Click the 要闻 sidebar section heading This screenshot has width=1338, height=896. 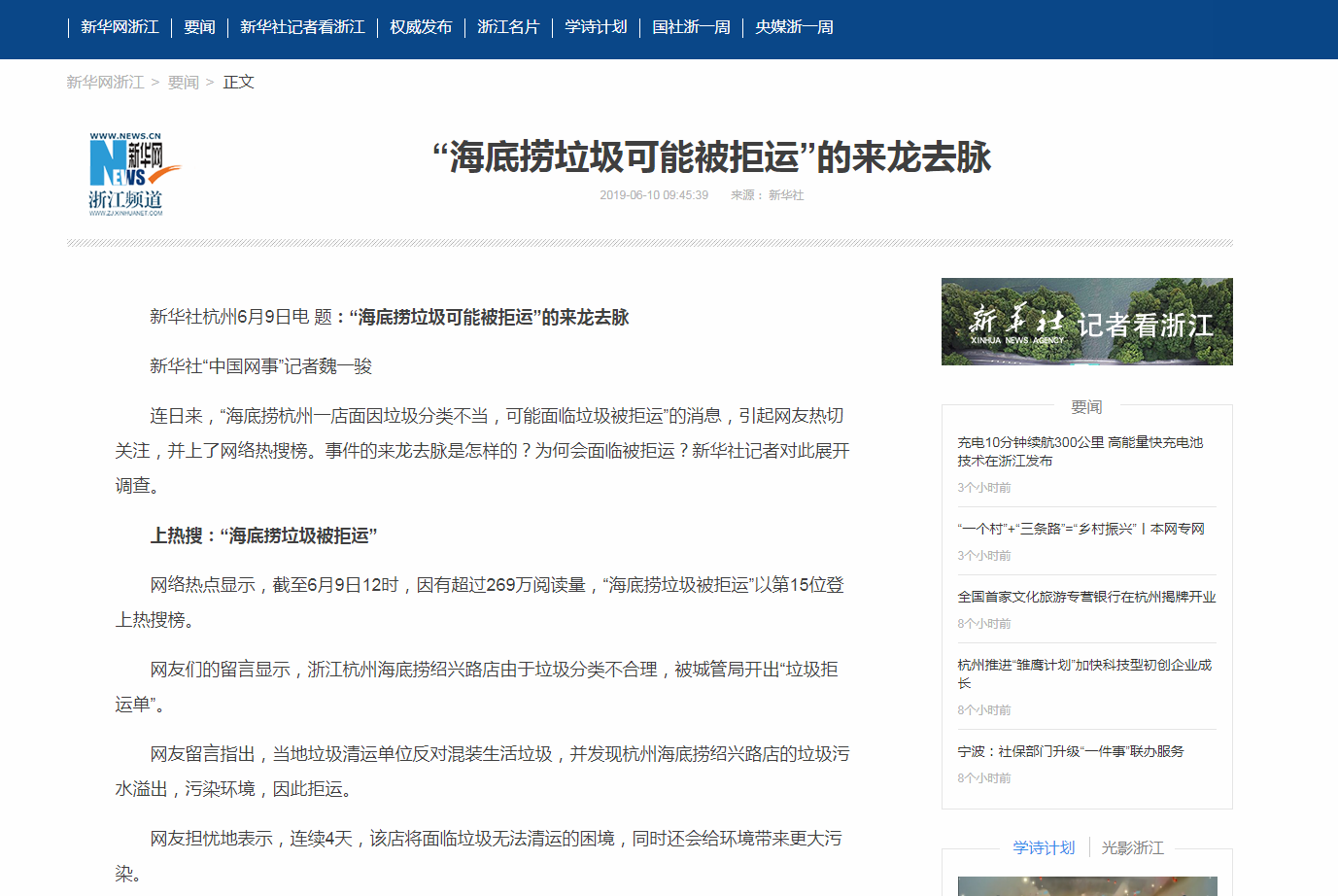click(x=1086, y=406)
